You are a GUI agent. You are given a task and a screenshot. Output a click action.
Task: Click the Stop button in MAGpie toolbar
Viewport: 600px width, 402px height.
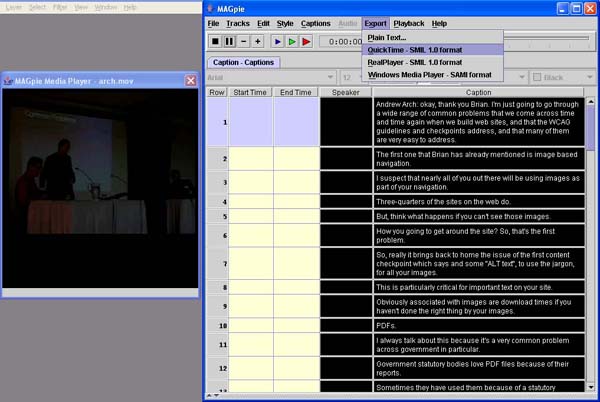pos(215,41)
